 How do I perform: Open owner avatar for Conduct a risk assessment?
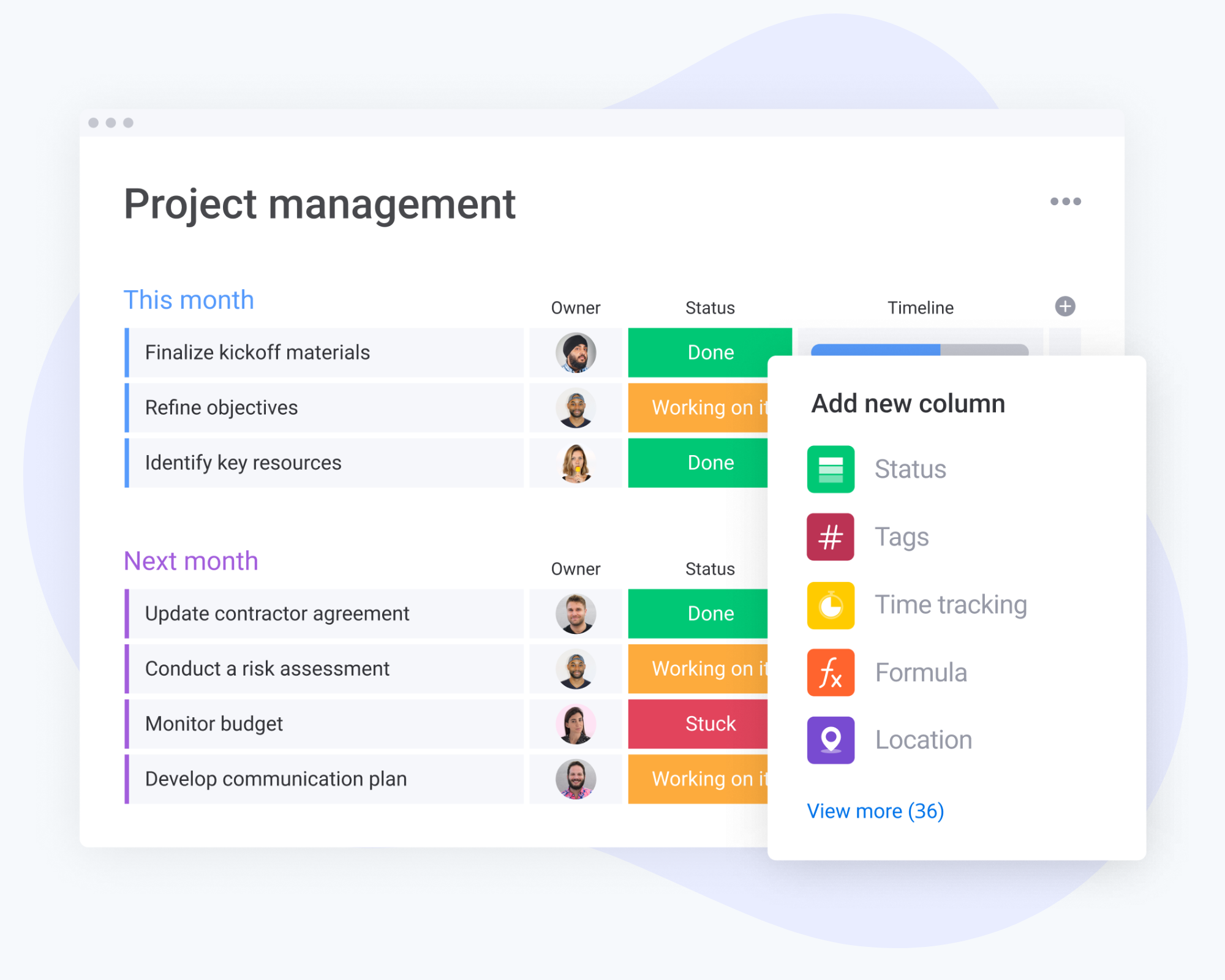(576, 669)
